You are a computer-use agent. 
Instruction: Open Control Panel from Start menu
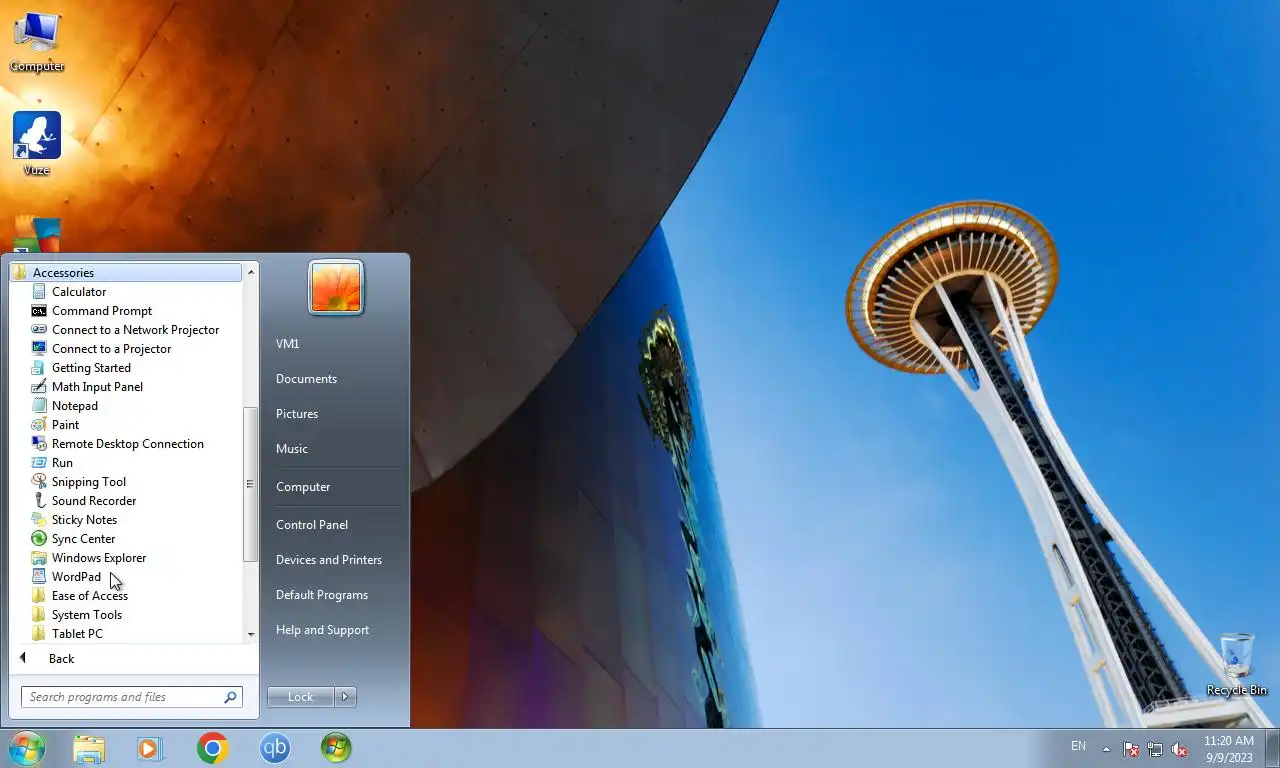312,525
